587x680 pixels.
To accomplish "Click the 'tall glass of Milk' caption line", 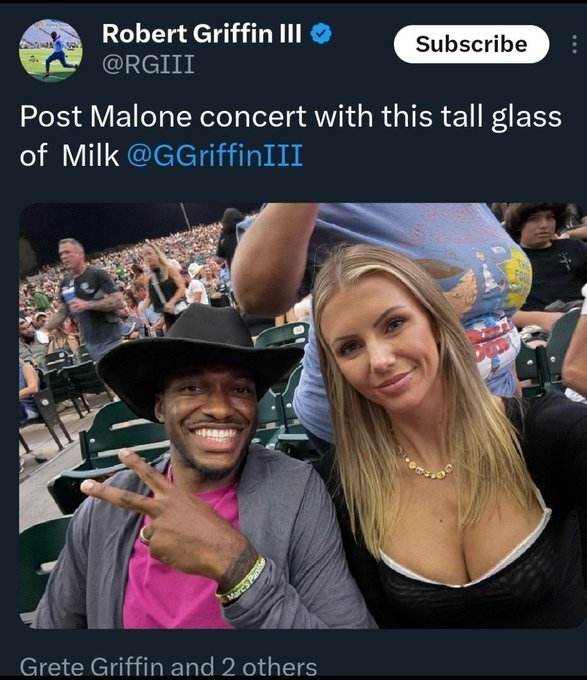I will coord(290,136).
